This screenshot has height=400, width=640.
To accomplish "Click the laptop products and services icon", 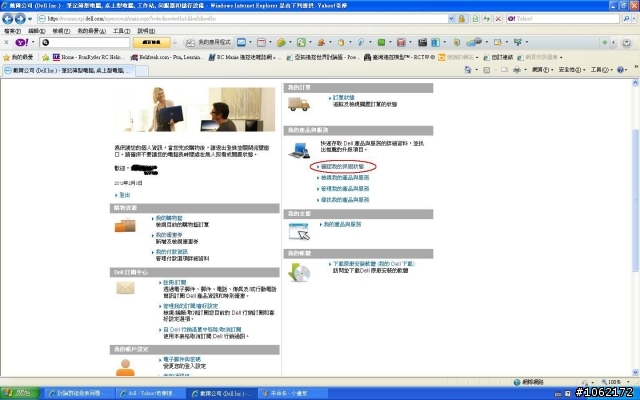I will click(299, 150).
